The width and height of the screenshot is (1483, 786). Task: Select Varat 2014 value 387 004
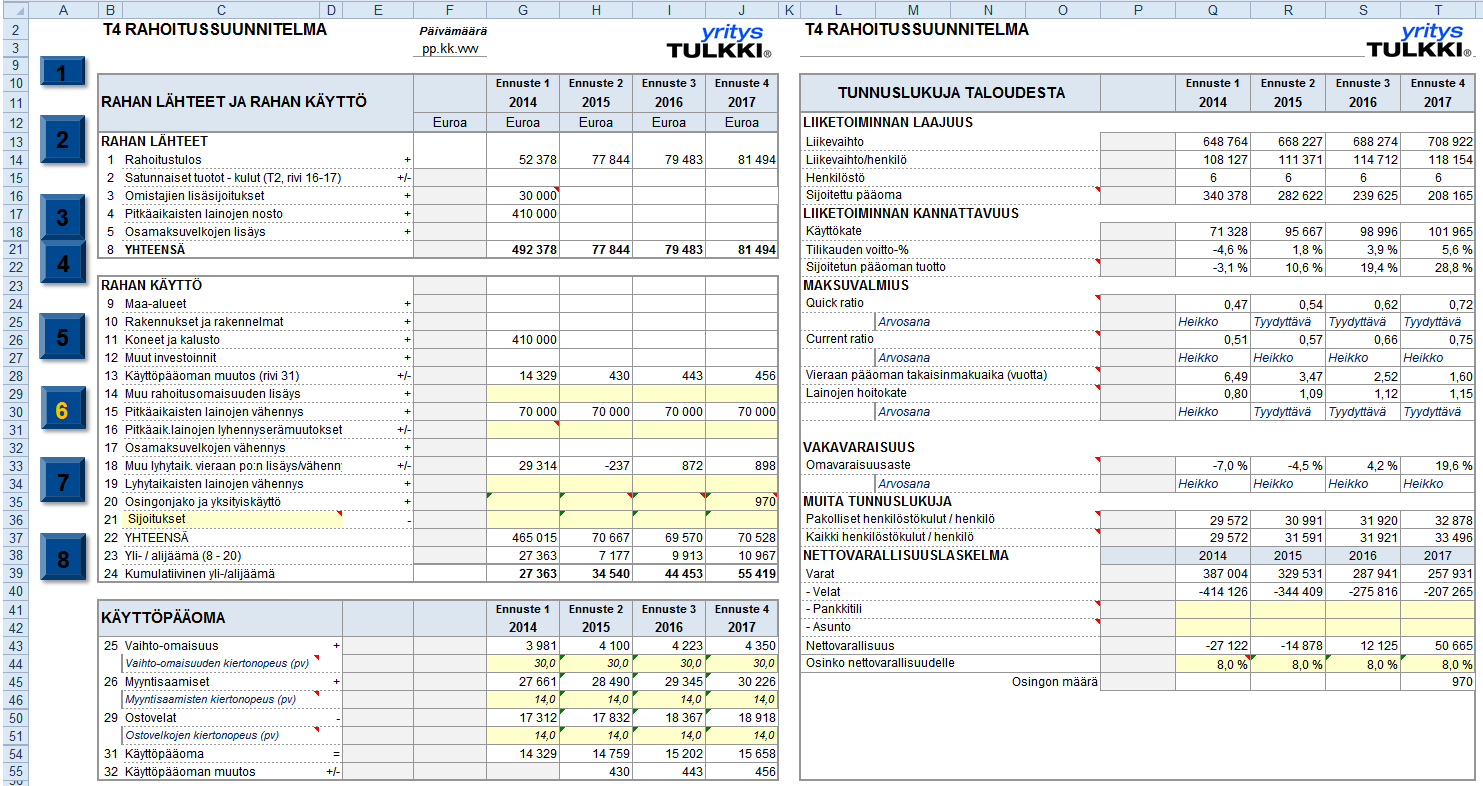coord(1213,573)
